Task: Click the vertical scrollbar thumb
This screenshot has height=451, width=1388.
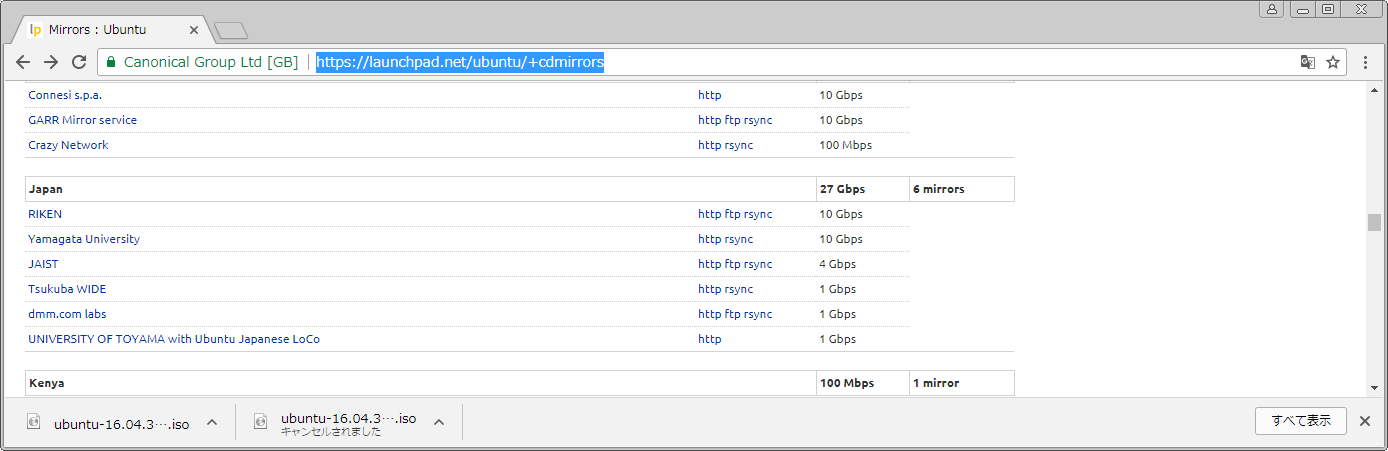Action: coord(1374,222)
